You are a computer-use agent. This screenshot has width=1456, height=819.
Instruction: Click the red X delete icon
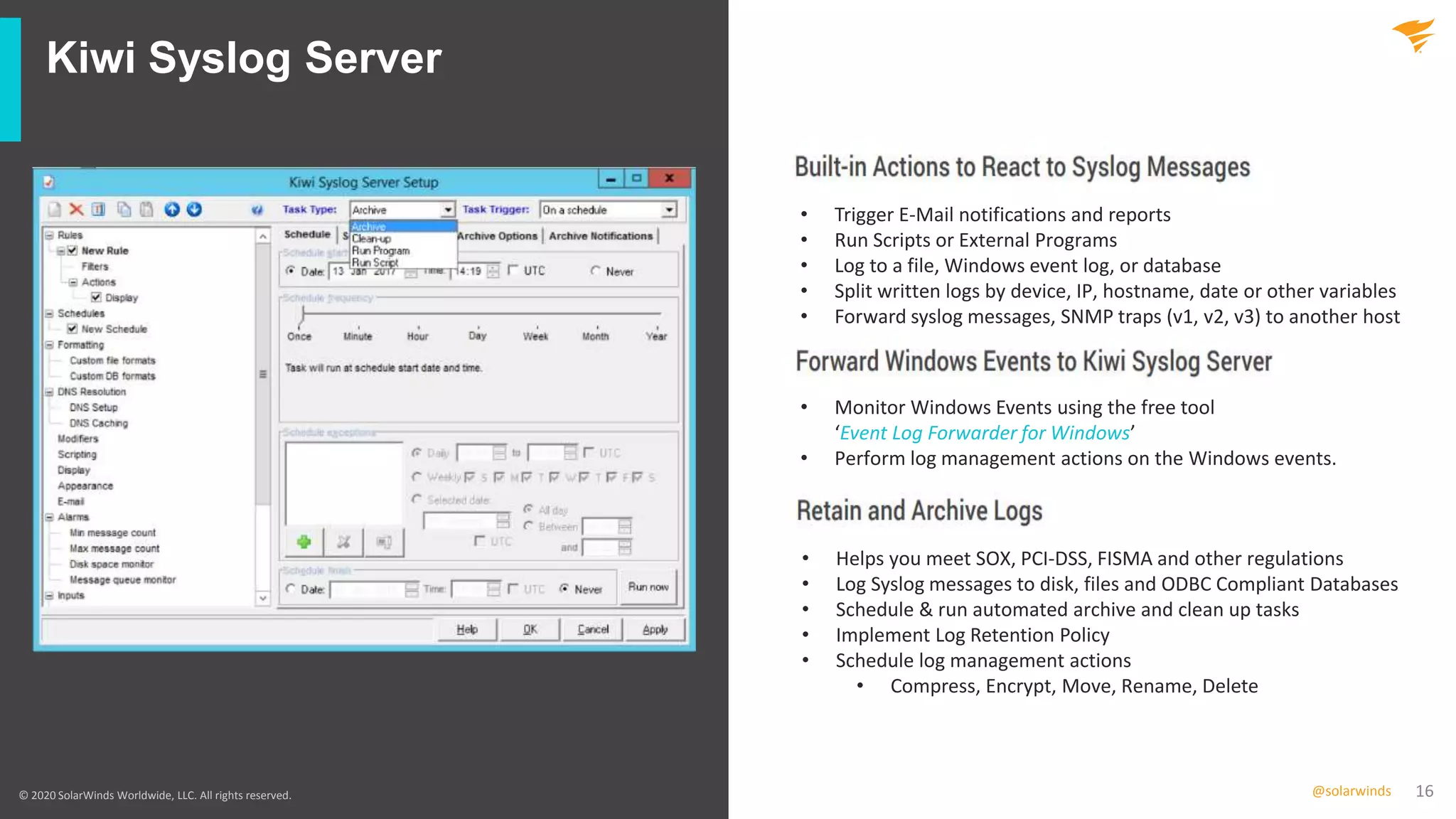pyautogui.click(x=76, y=210)
